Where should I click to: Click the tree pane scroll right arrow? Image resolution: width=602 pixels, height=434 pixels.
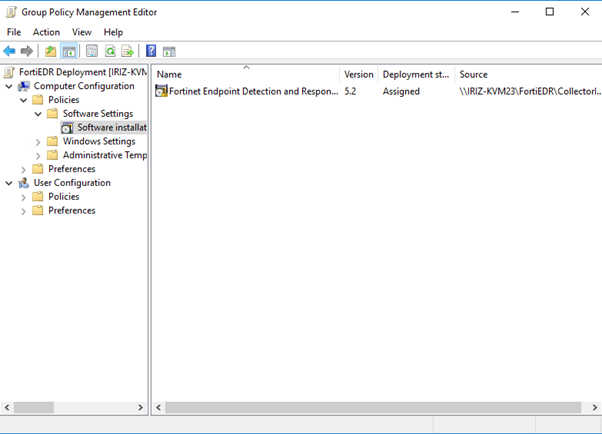141,407
